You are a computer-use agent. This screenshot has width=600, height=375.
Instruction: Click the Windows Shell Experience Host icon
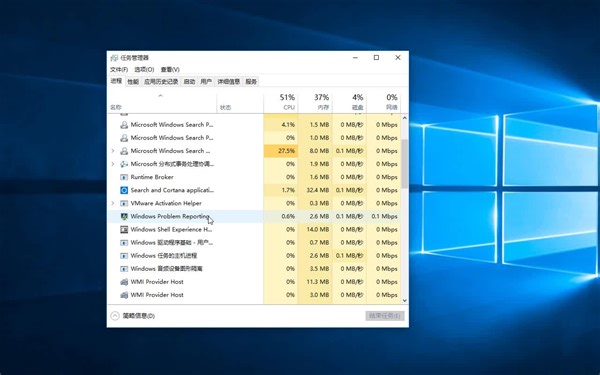tap(124, 230)
